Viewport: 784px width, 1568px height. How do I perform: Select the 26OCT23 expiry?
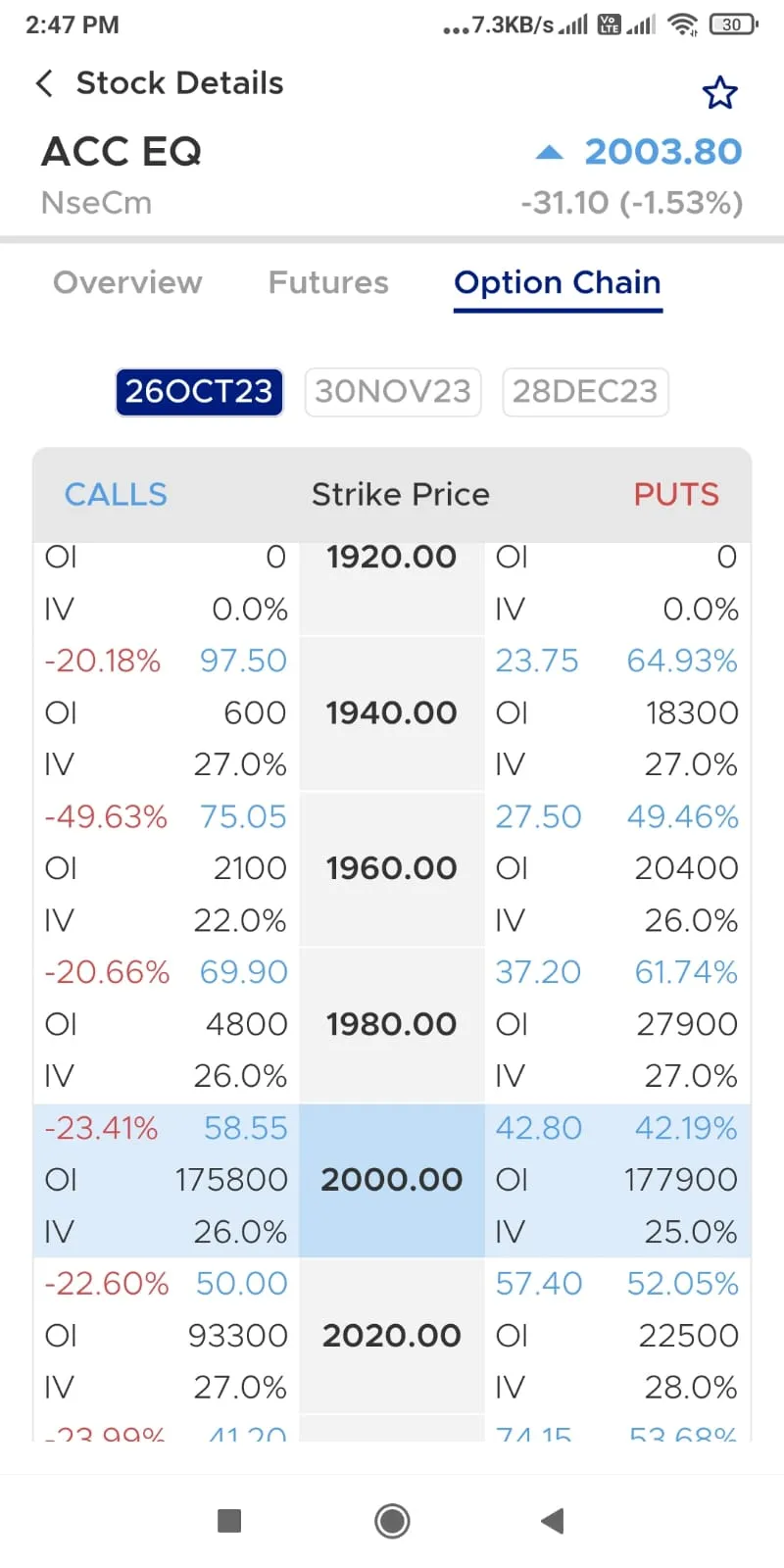(199, 392)
